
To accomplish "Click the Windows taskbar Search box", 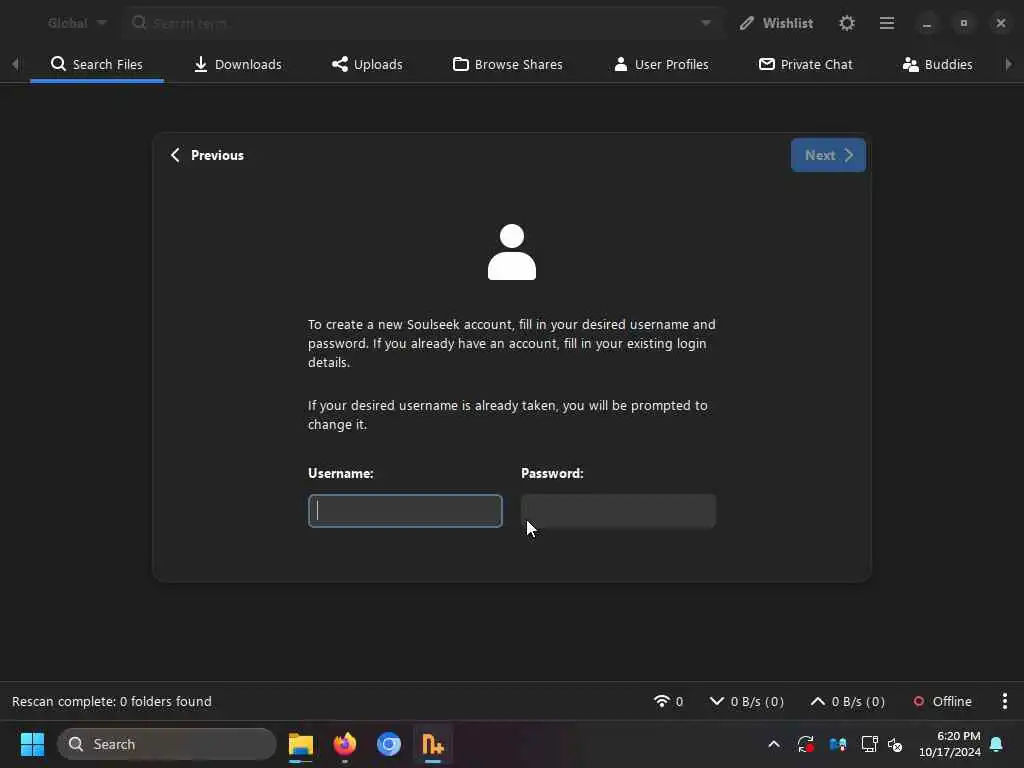I will point(167,744).
